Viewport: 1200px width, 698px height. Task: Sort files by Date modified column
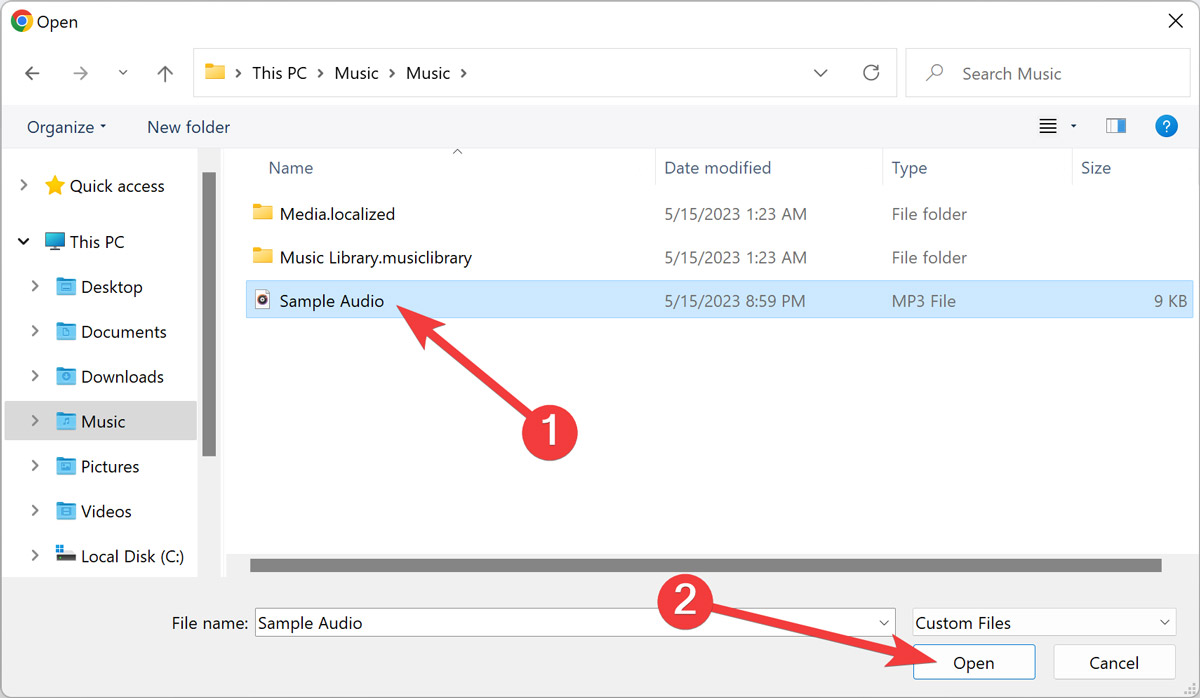click(x=717, y=167)
